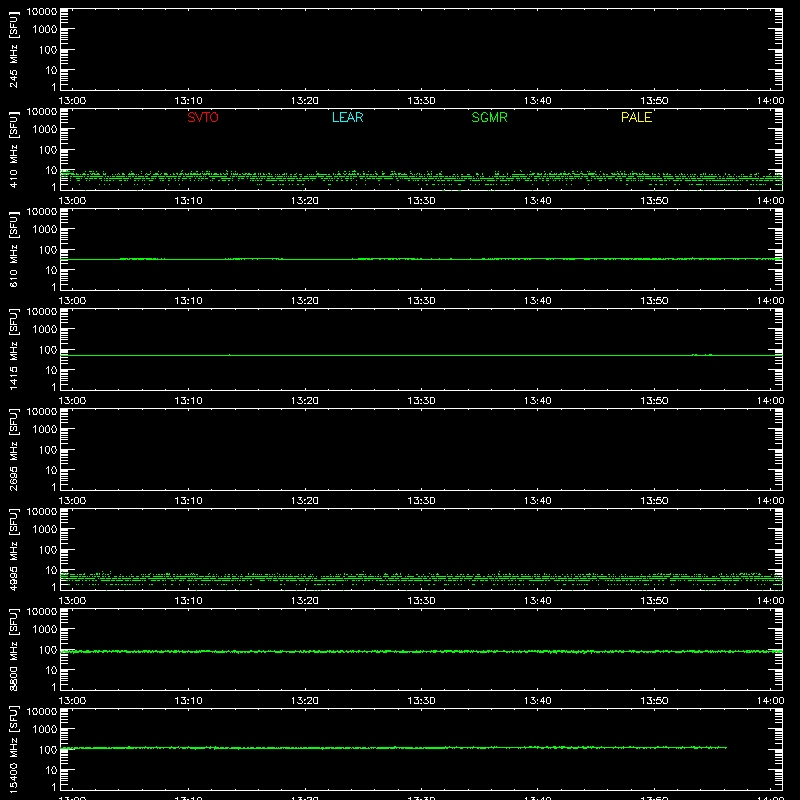Click the 13:00 tick label under 245 MHz panel
Image resolution: width=800 pixels, height=800 pixels.
(72, 101)
